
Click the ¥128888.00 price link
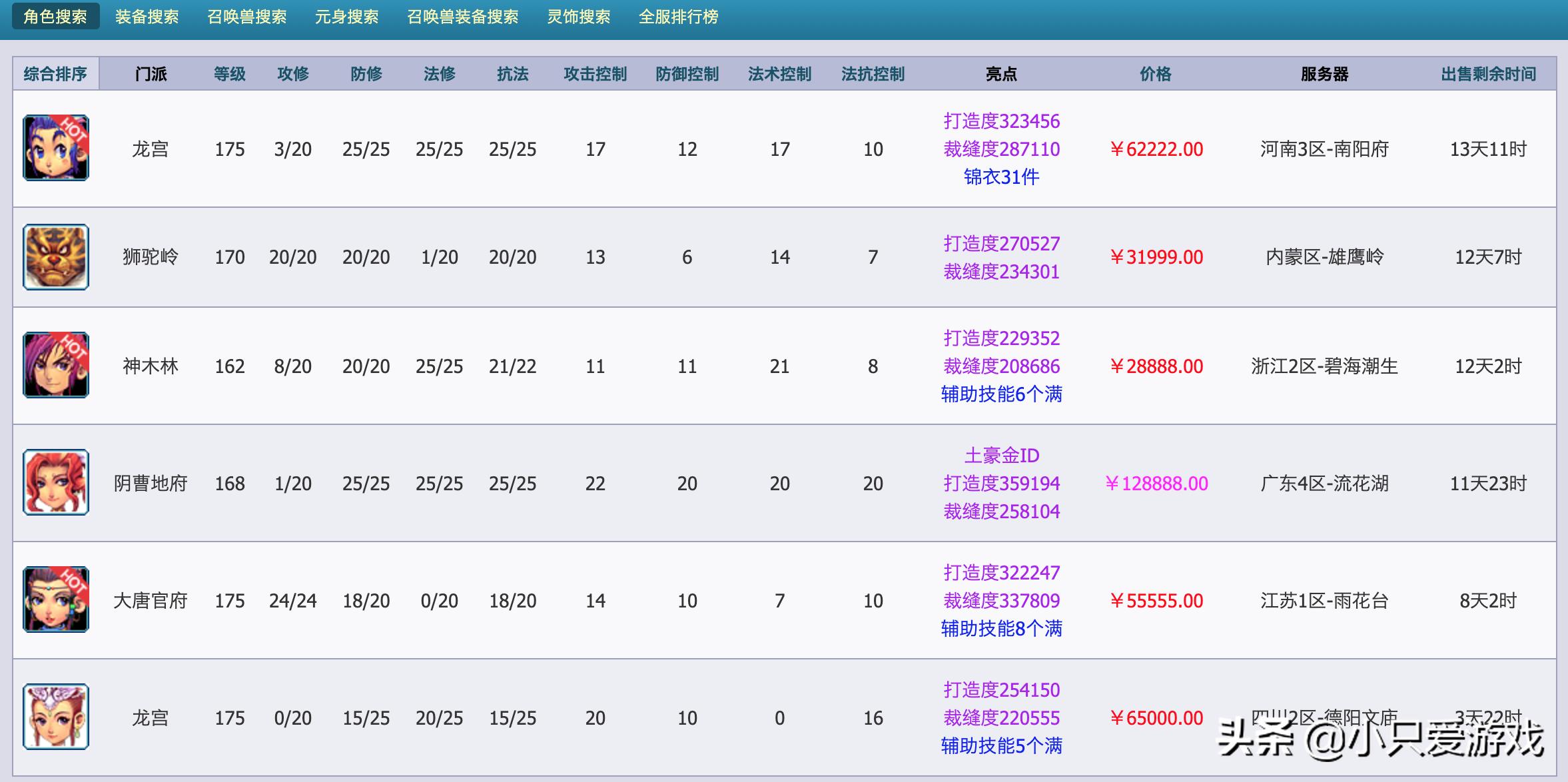[x=1156, y=484]
